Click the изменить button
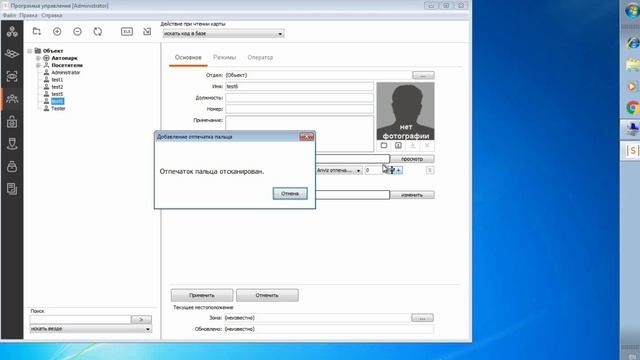640x360 pixels. tap(412, 195)
